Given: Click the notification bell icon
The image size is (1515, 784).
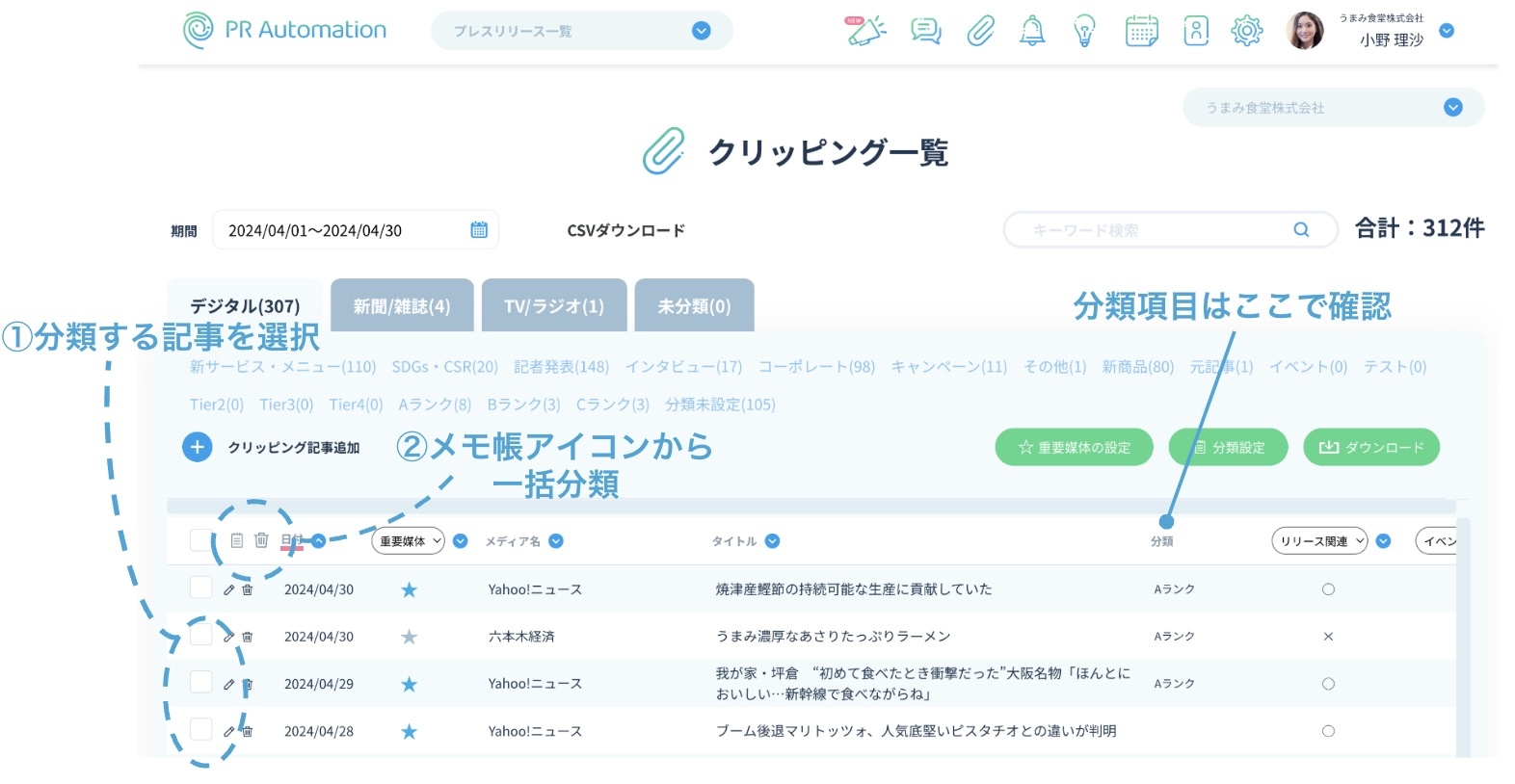Looking at the screenshot, I should click(1032, 31).
